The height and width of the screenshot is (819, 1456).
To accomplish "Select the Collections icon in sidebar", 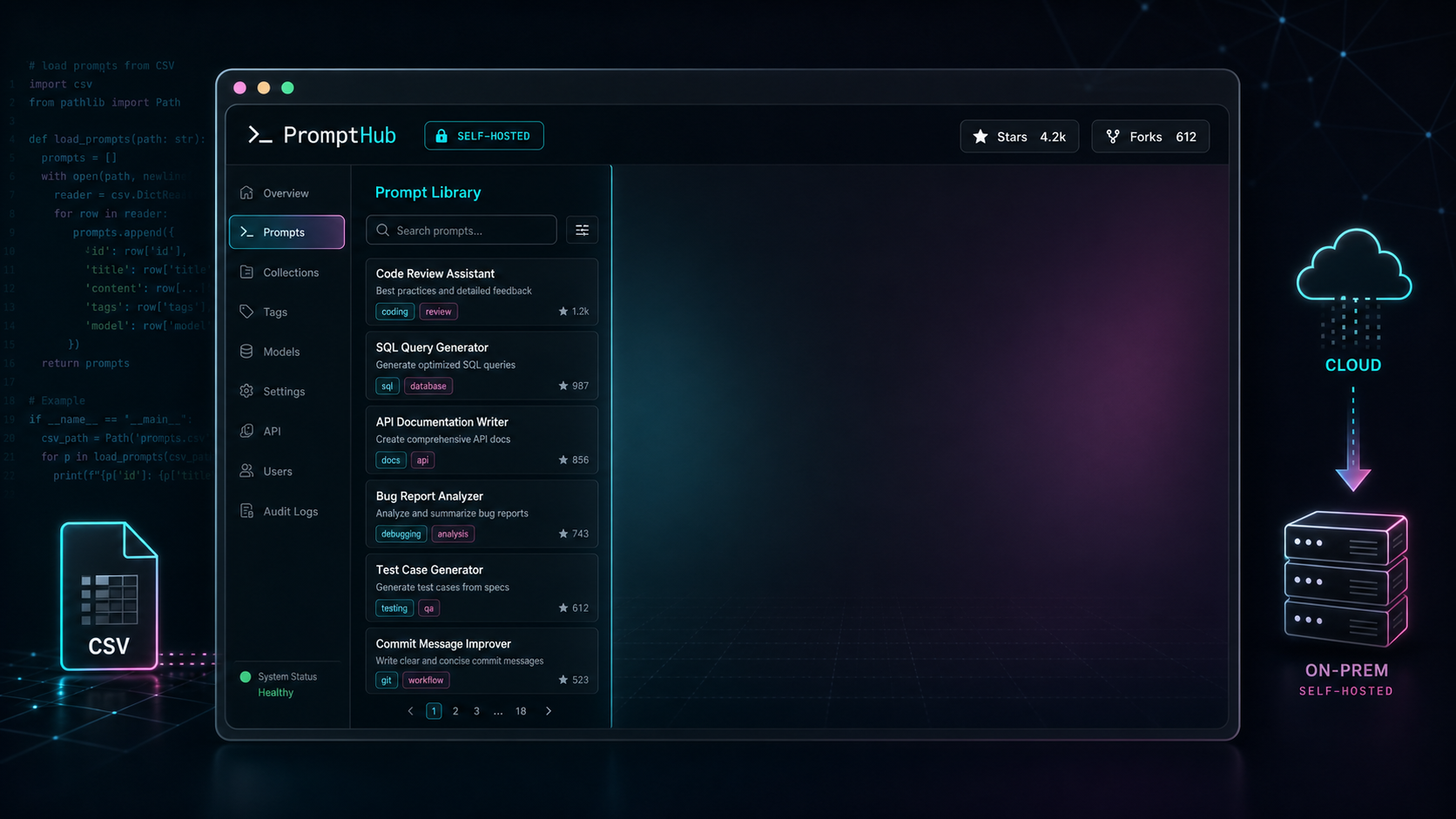I will coord(246,272).
